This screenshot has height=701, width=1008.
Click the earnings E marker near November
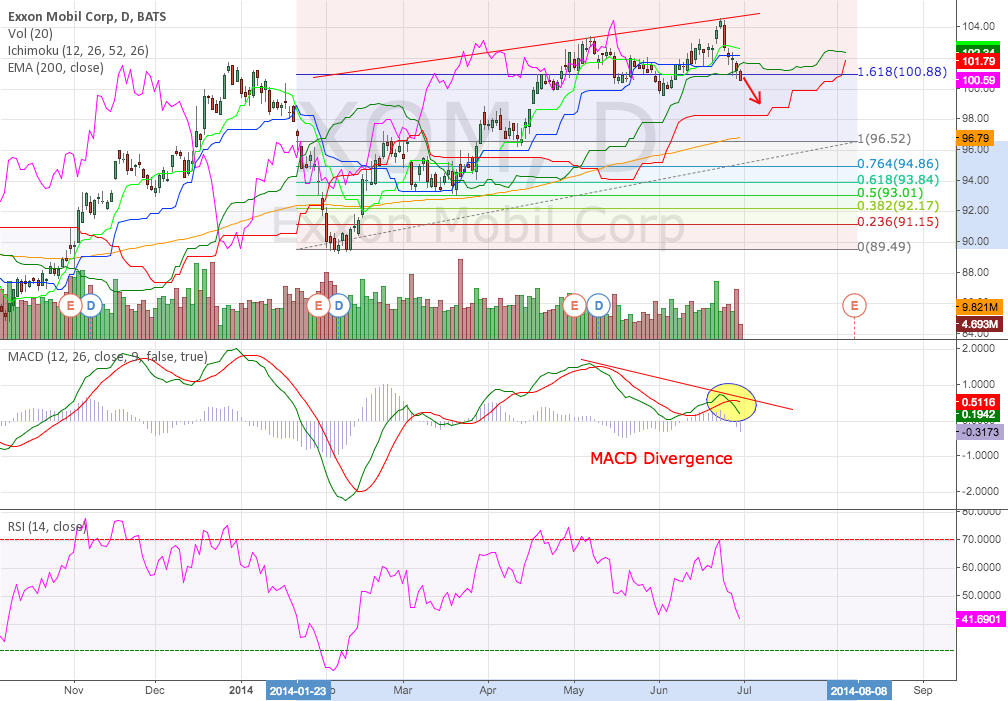point(70,305)
